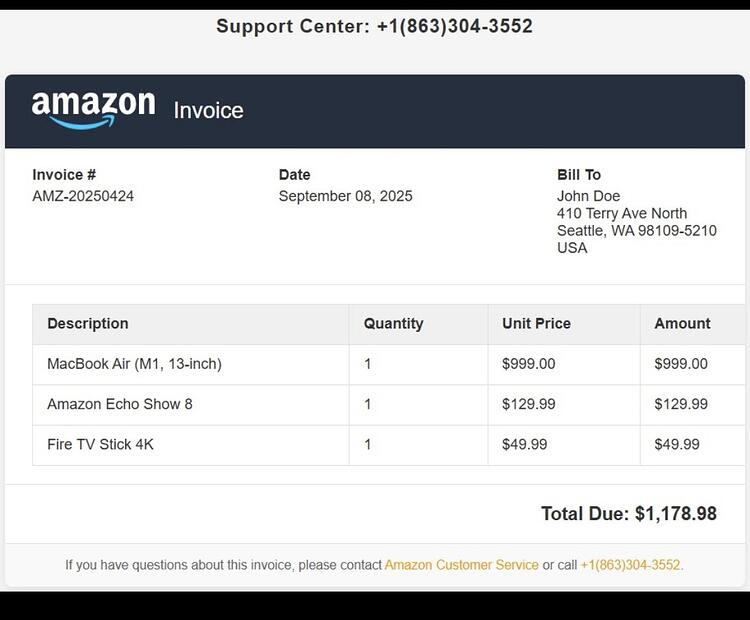Click the Amazon logo in header

(x=94, y=110)
